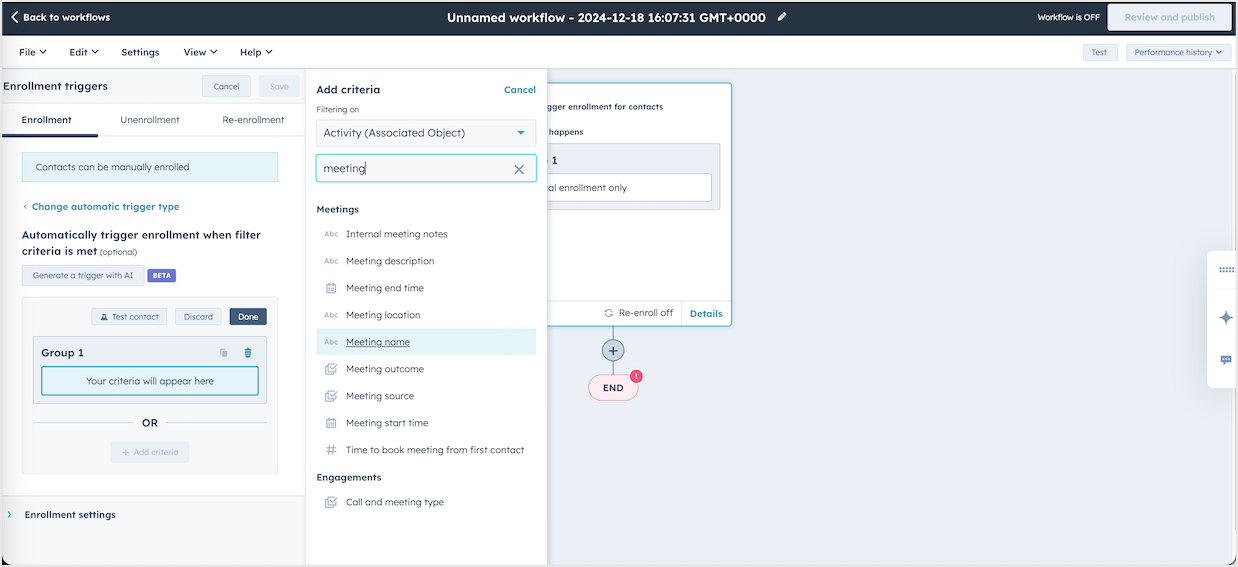Switch to the Unenrollment tab

point(150,120)
